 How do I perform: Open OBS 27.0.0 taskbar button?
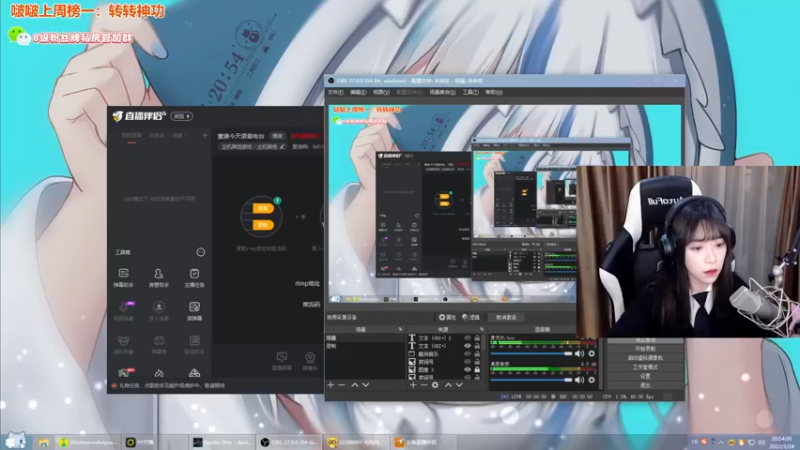[x=289, y=442]
